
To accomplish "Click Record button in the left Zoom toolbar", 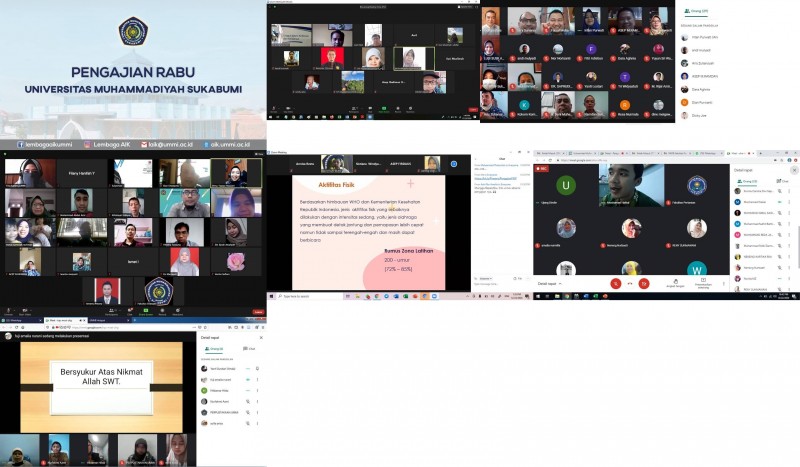I will coord(160,311).
